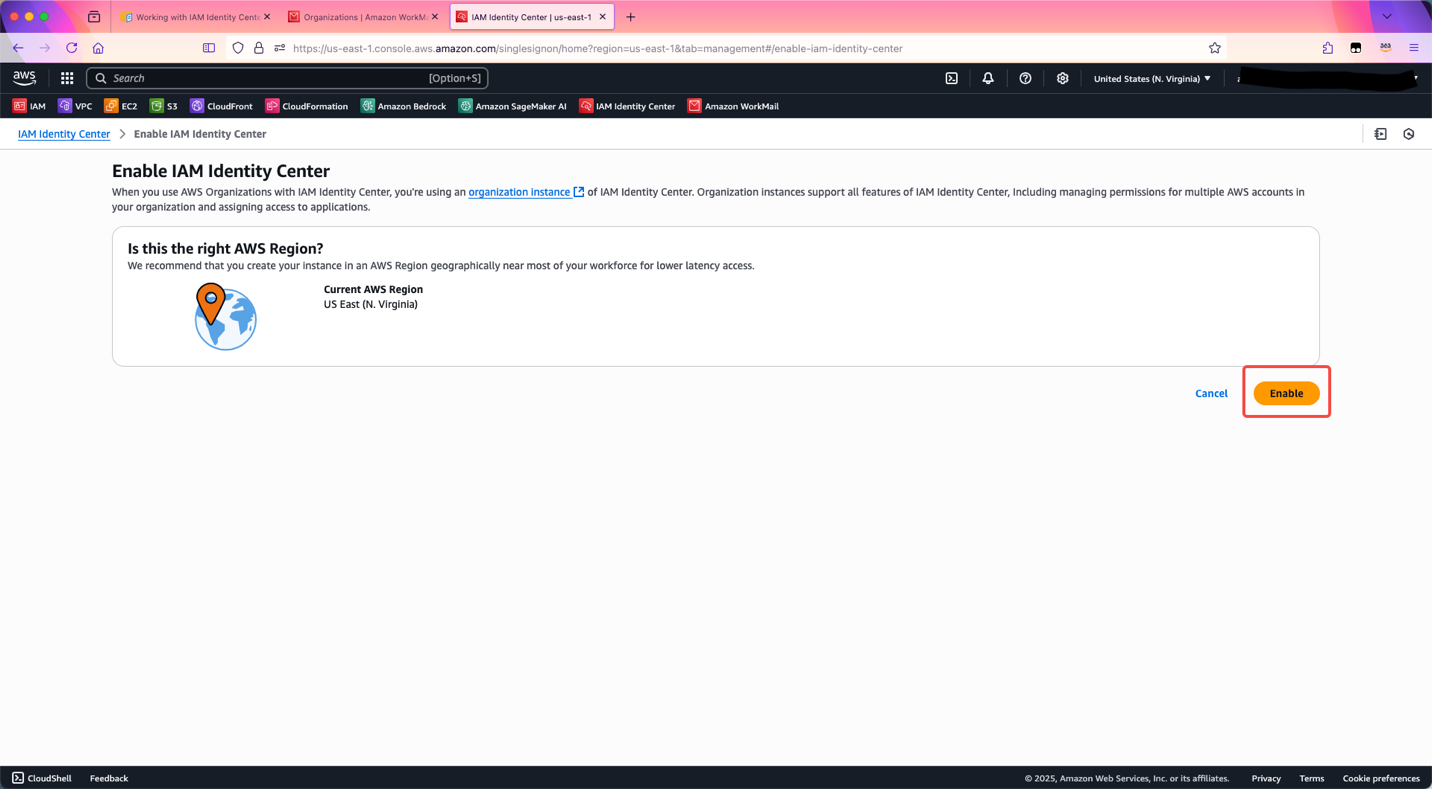This screenshot has height=789, width=1432.
Task: Open the IAM shortcut in favorites bar
Action: [x=29, y=106]
